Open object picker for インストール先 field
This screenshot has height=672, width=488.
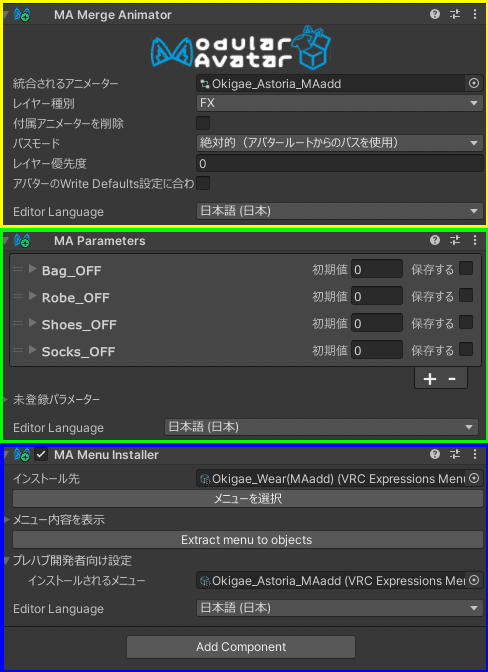(474, 478)
